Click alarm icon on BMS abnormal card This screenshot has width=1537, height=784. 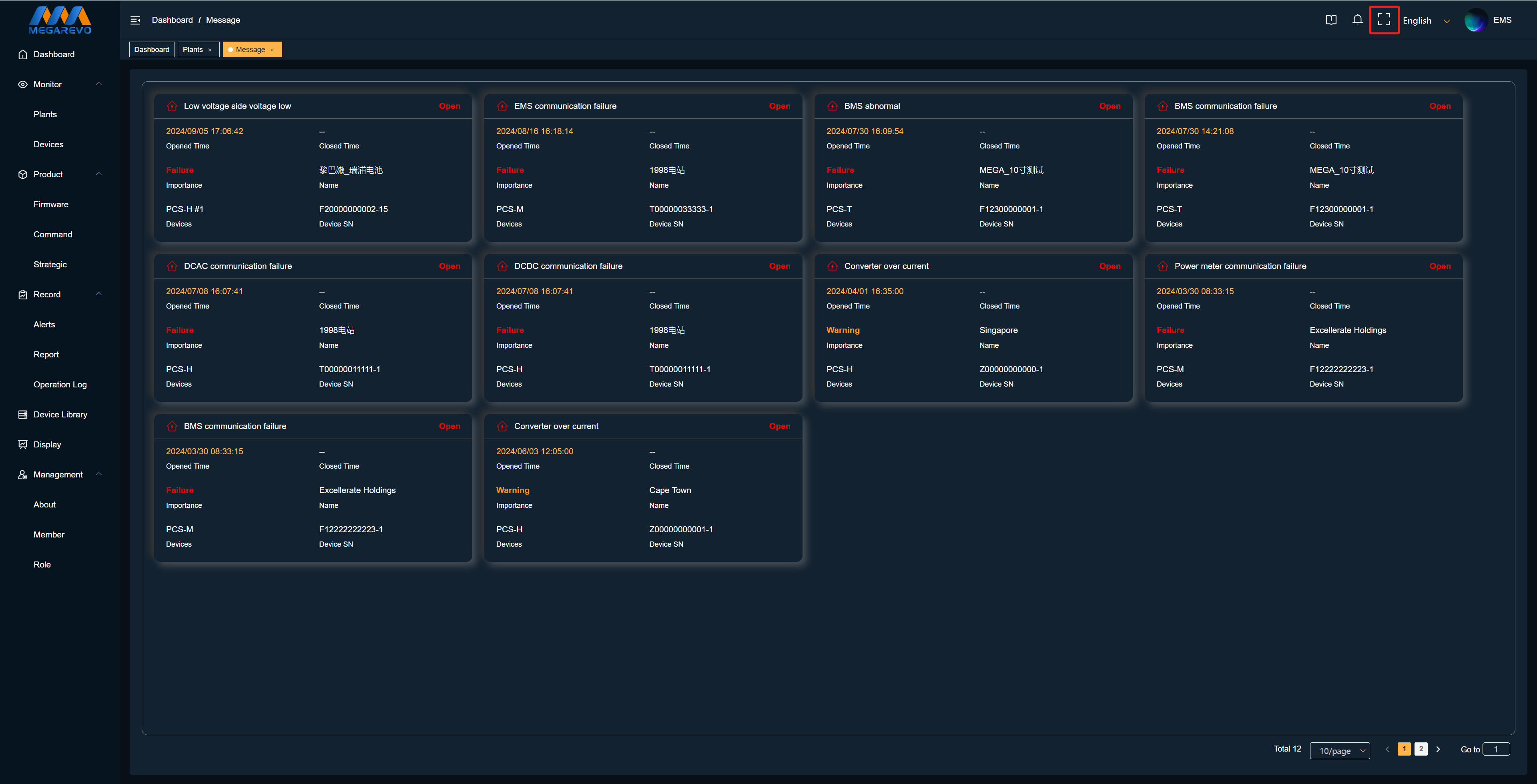[x=833, y=106]
